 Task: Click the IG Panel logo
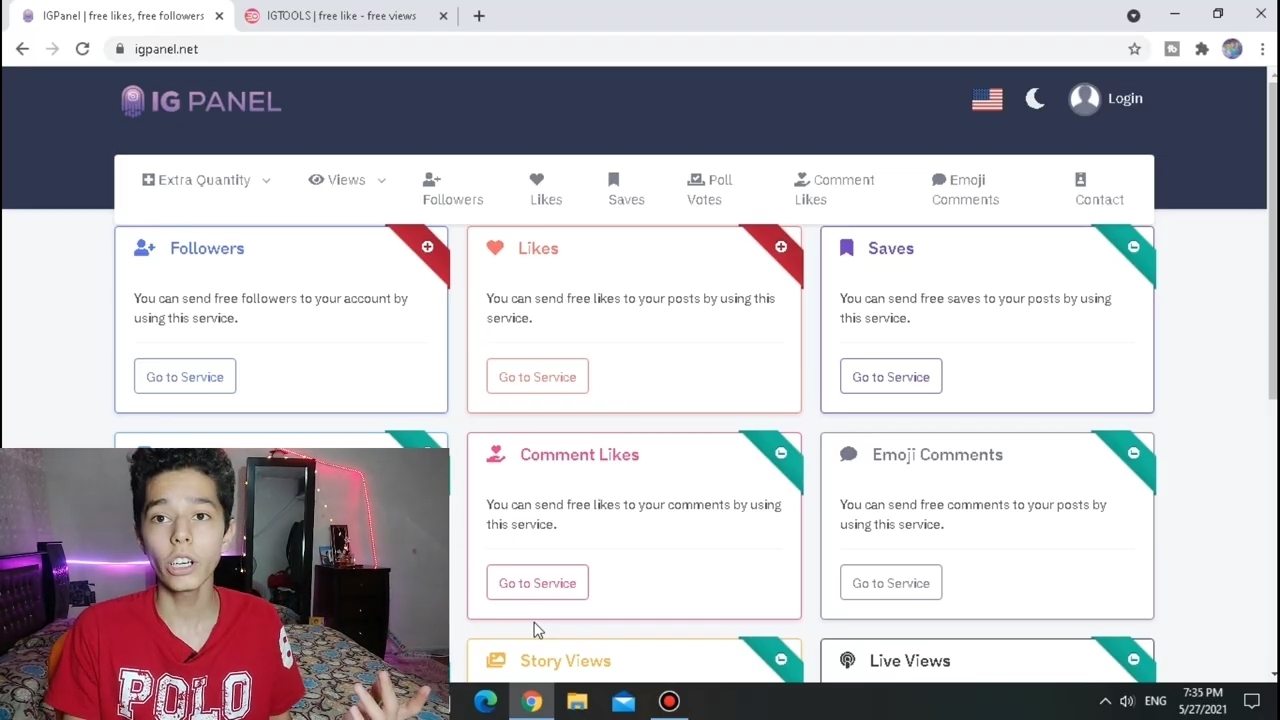(x=201, y=101)
